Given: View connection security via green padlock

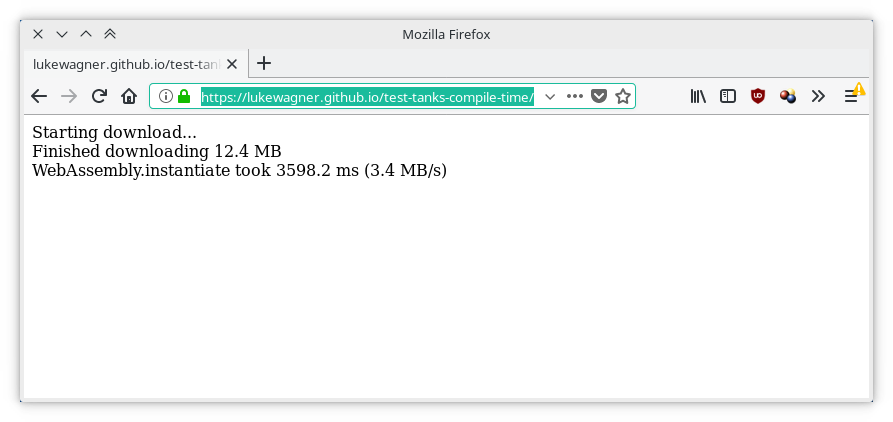Looking at the screenshot, I should pos(183,96).
